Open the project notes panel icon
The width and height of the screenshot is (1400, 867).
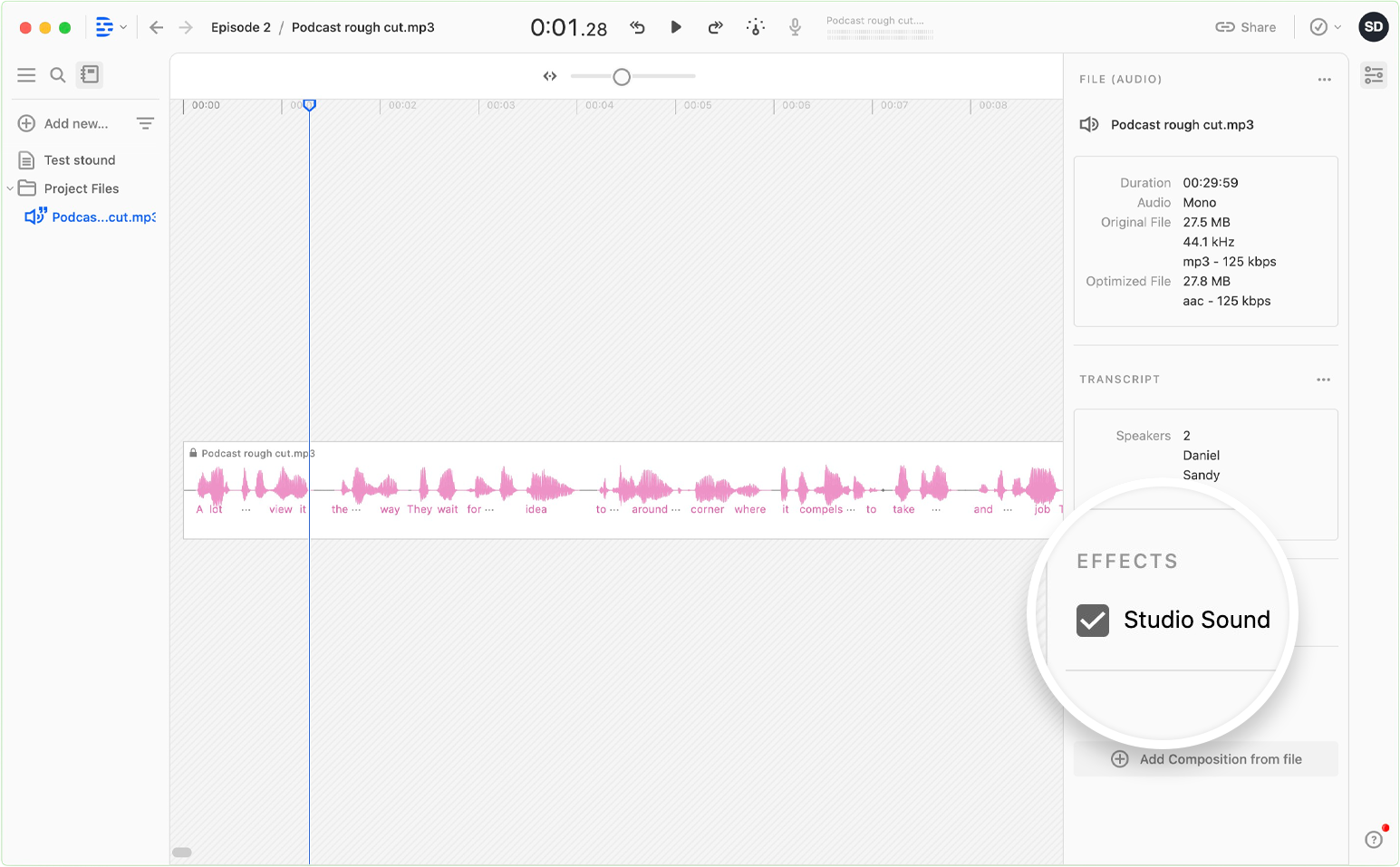pos(90,74)
